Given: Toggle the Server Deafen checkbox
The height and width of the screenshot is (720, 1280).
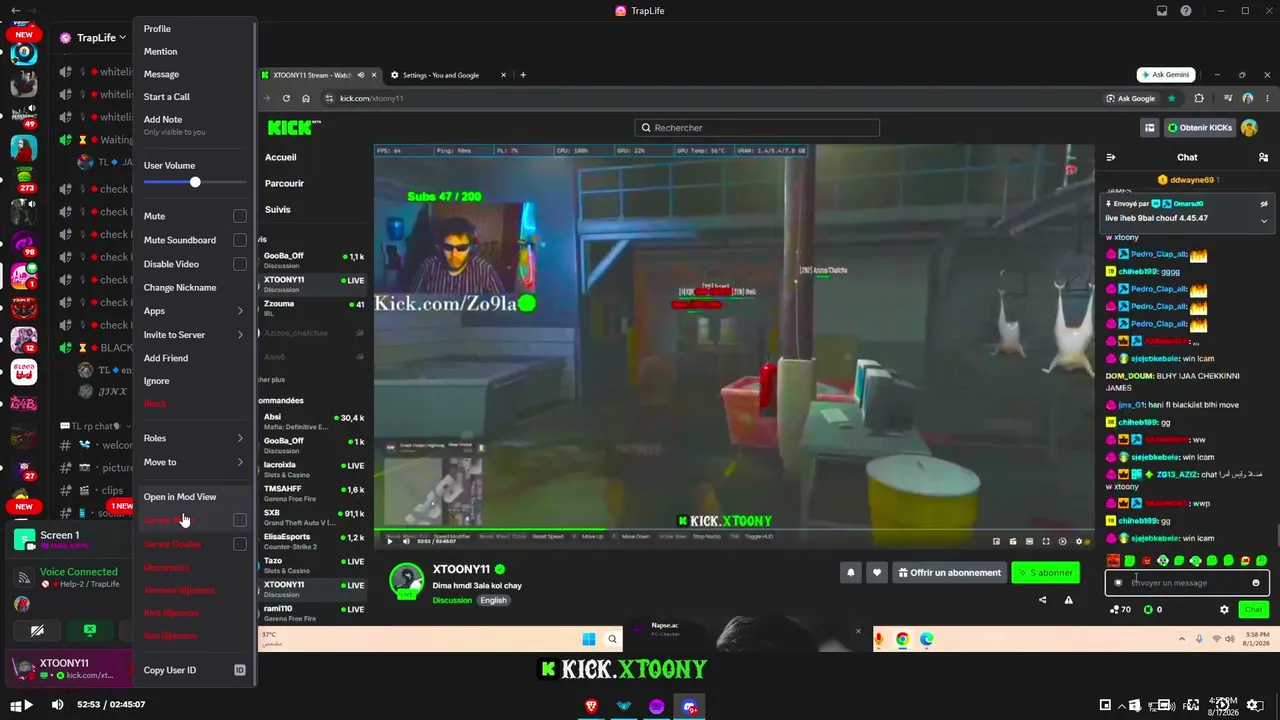Looking at the screenshot, I should (240, 544).
